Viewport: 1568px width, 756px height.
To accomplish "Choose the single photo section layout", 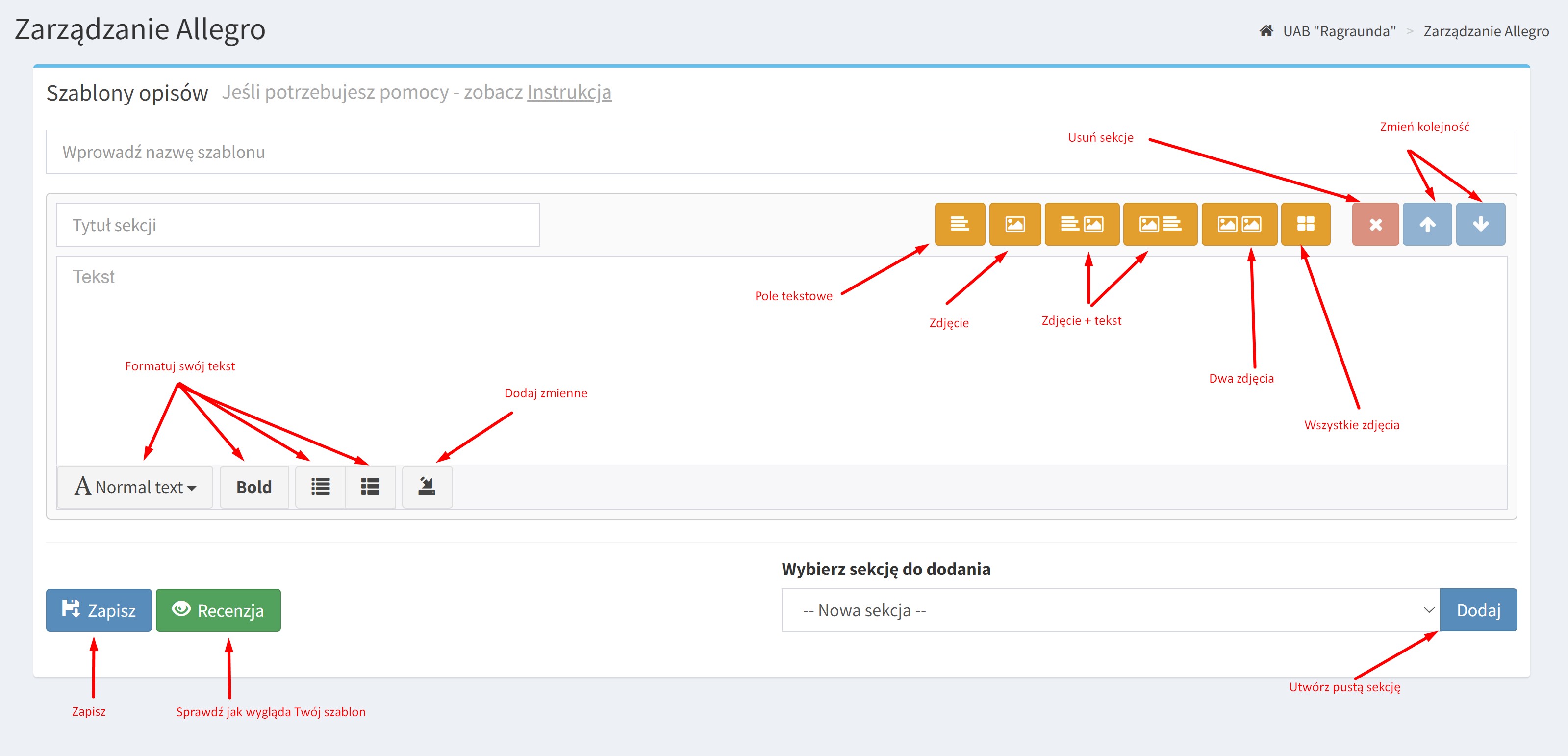I will point(1014,224).
